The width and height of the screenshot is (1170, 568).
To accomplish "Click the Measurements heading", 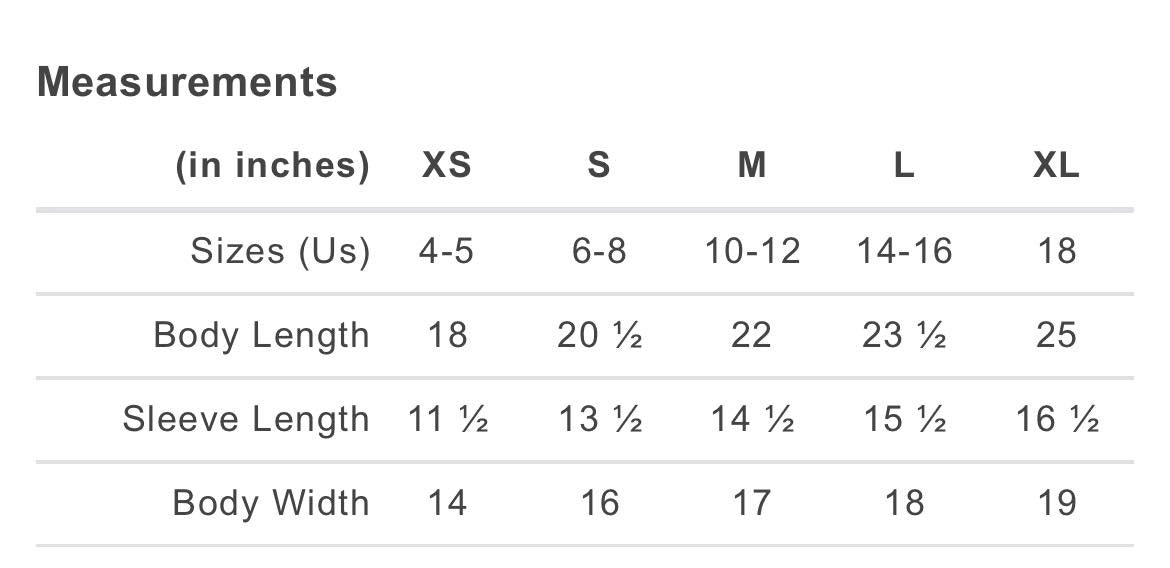I will point(187,82).
